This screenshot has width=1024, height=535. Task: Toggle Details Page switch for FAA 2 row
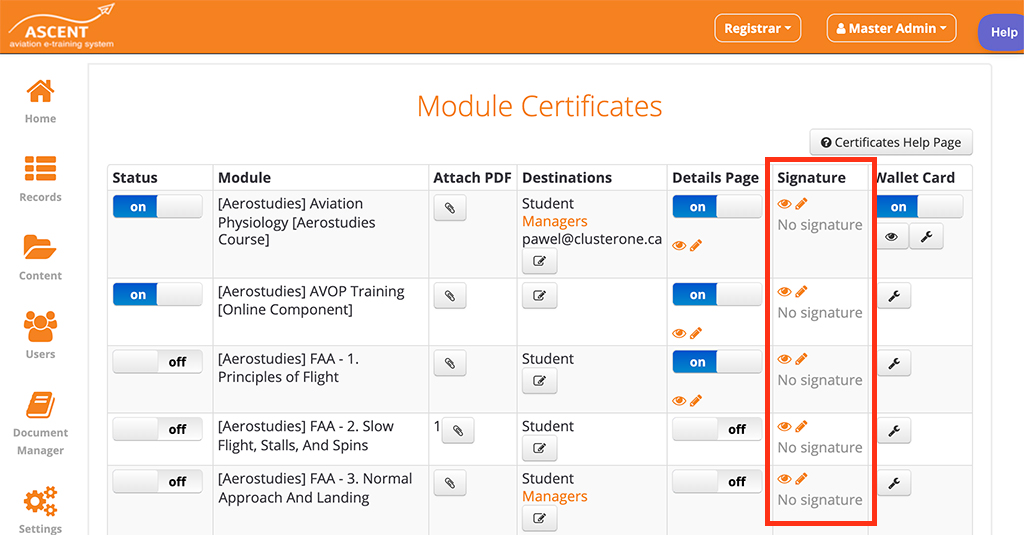[717, 429]
